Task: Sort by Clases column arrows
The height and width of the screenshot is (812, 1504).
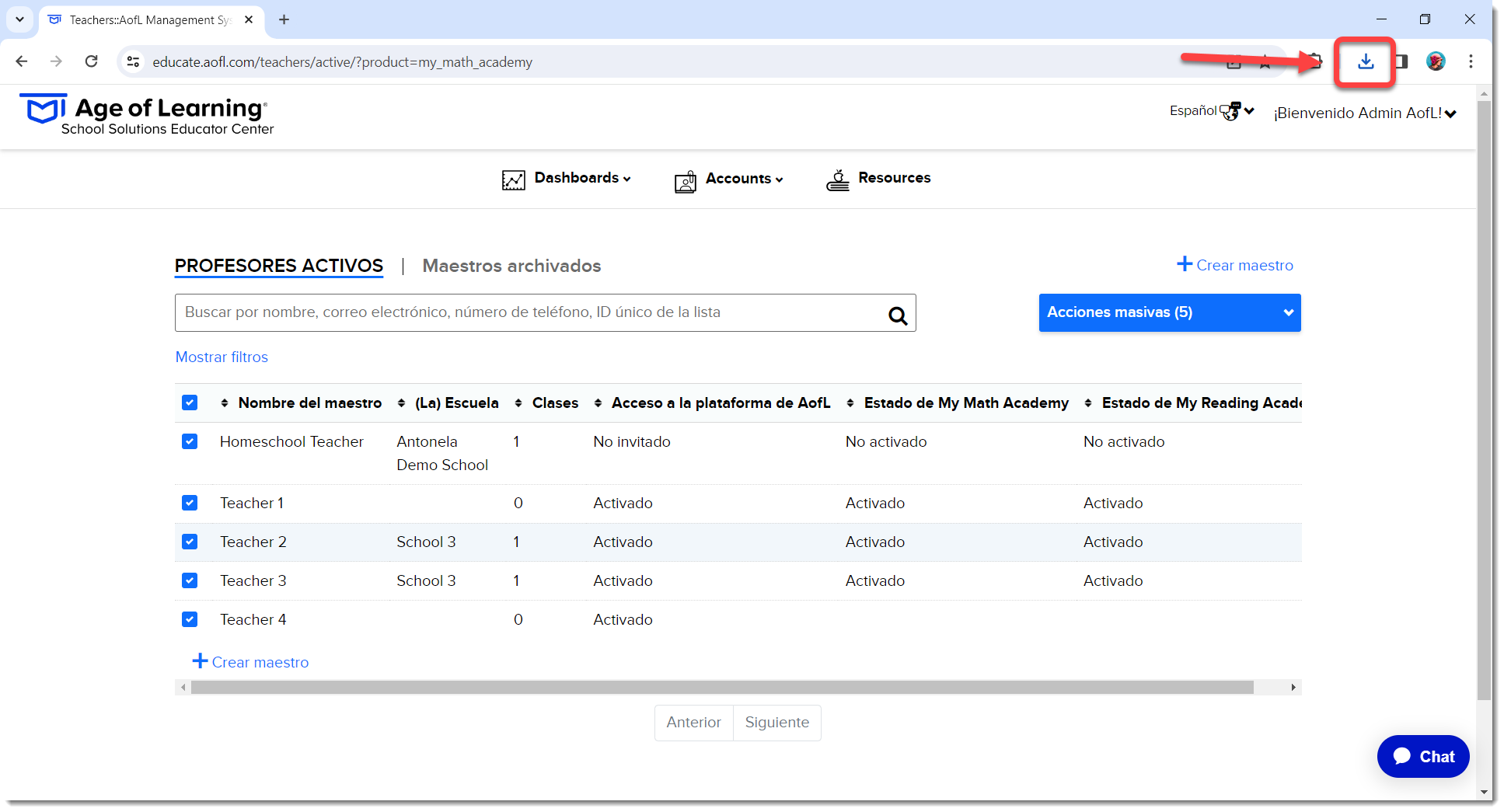Action: point(518,403)
